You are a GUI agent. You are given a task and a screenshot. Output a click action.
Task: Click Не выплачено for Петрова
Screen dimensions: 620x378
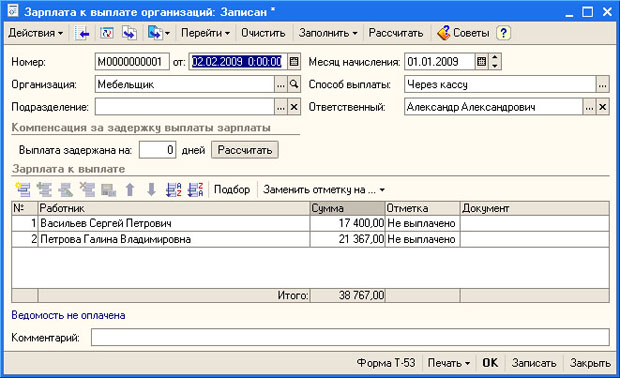click(422, 239)
